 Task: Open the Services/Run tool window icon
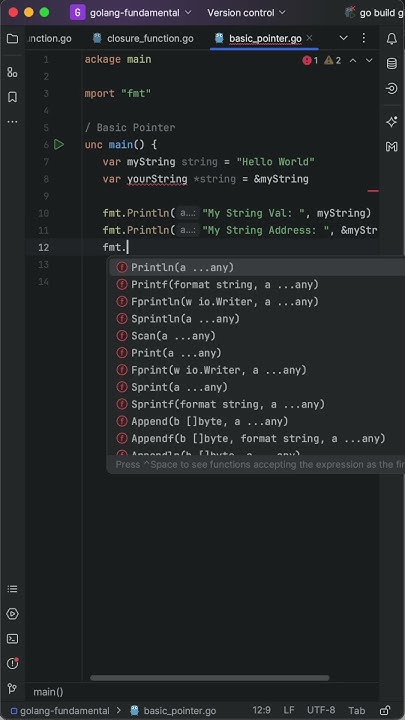(x=12, y=614)
